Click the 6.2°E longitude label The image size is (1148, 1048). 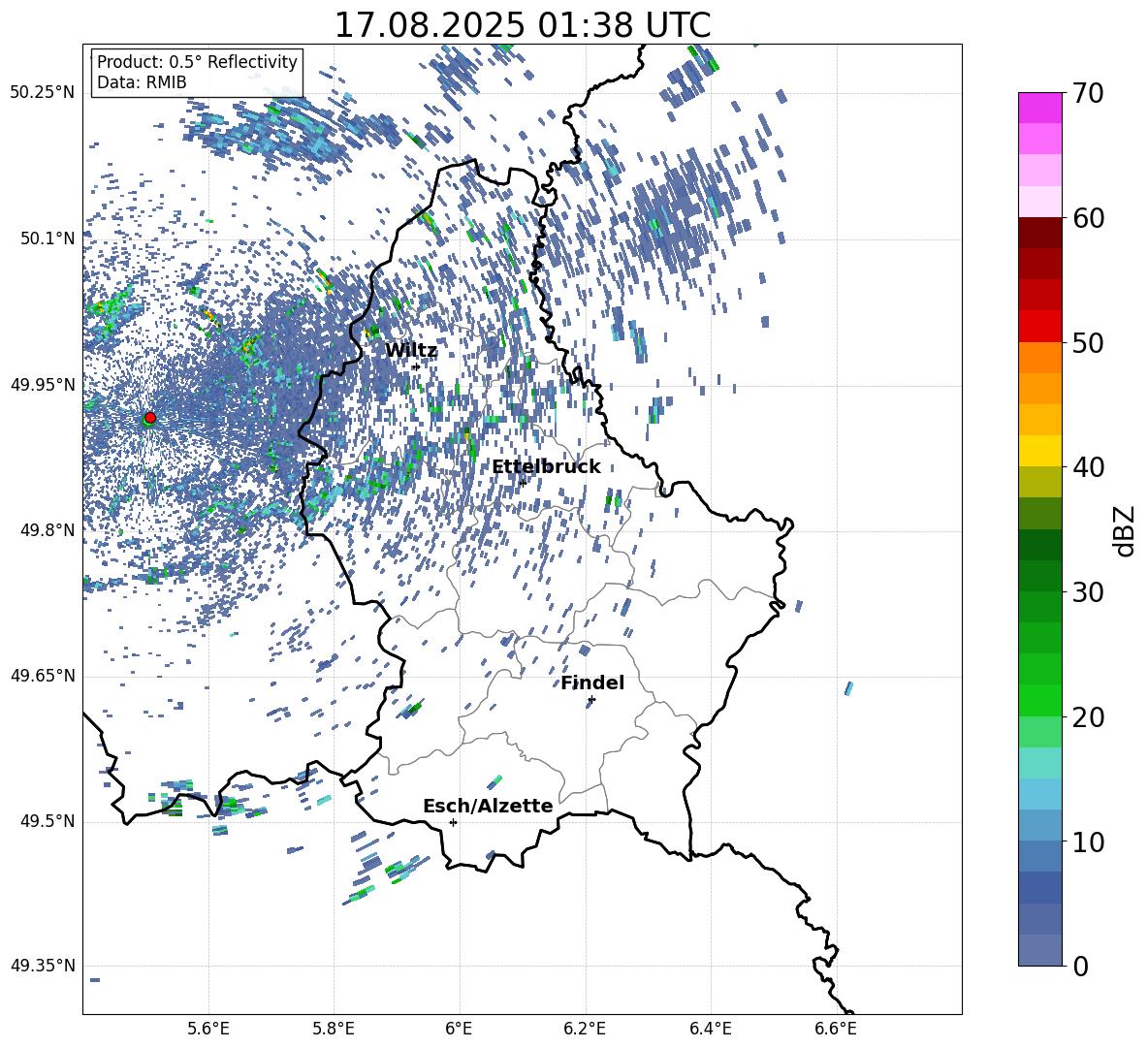(x=585, y=1029)
